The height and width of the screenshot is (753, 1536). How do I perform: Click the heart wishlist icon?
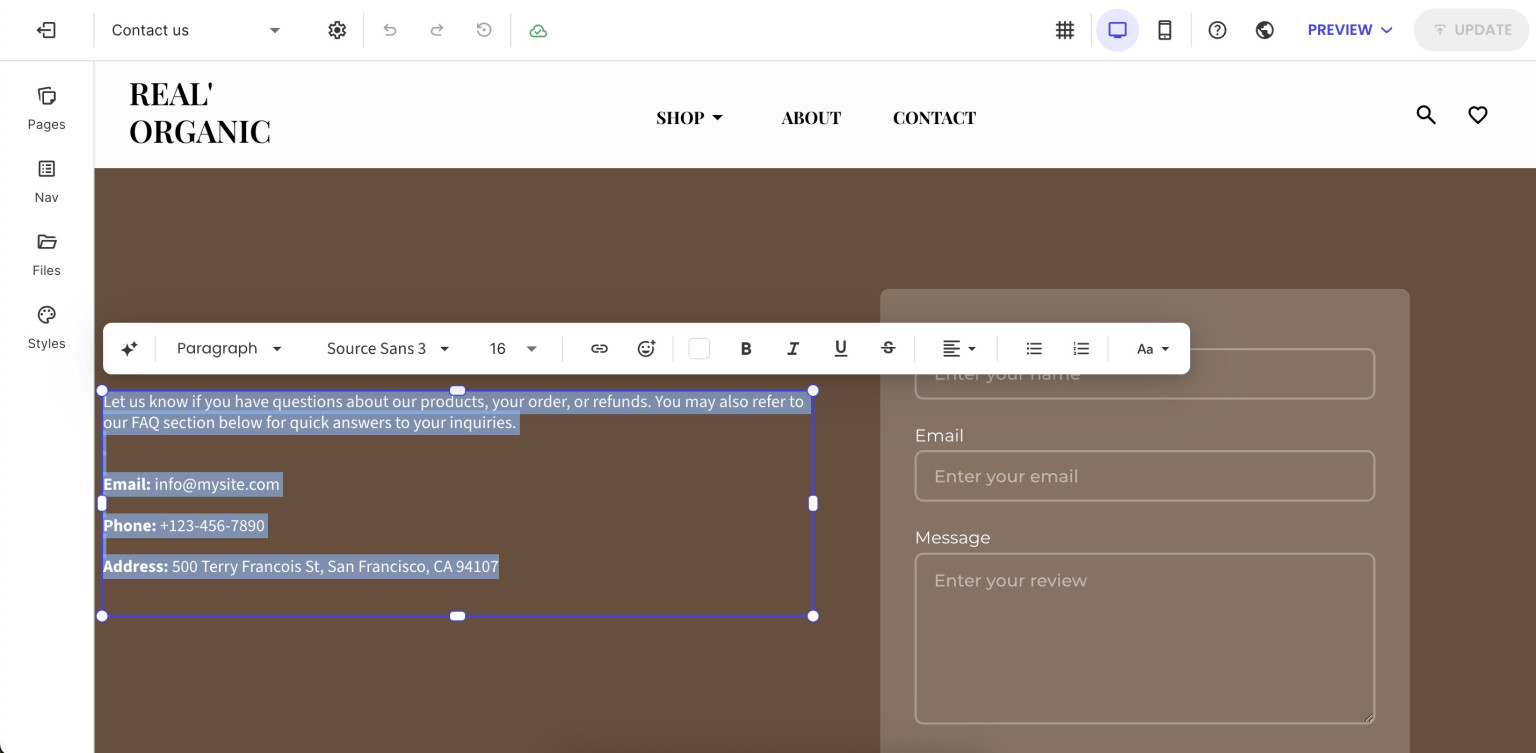1478,115
